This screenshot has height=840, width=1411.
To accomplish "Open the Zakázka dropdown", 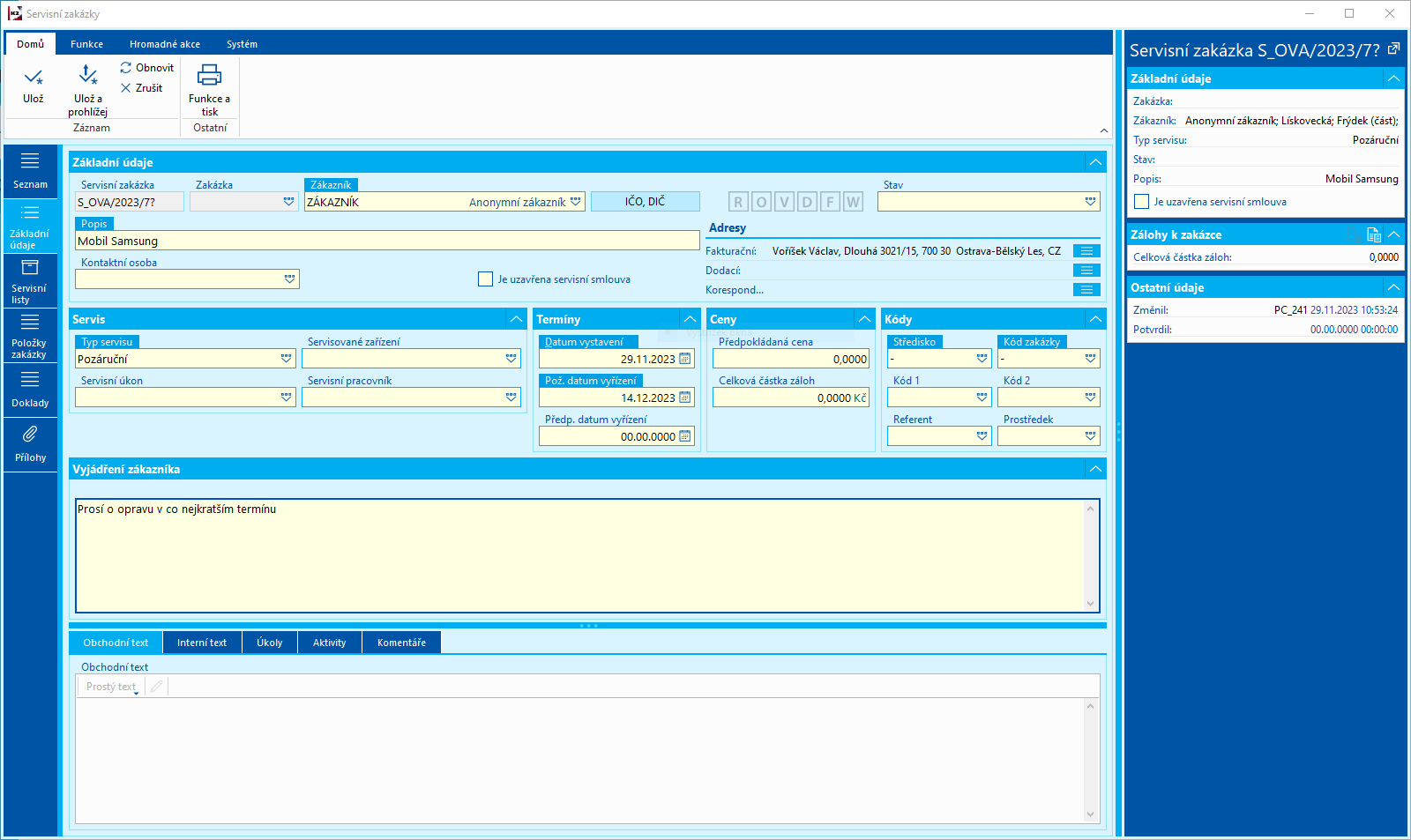I will (288, 202).
